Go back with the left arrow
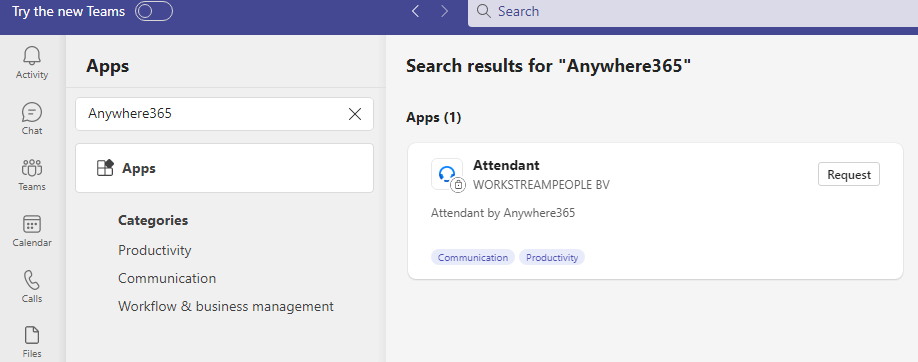 (416, 11)
